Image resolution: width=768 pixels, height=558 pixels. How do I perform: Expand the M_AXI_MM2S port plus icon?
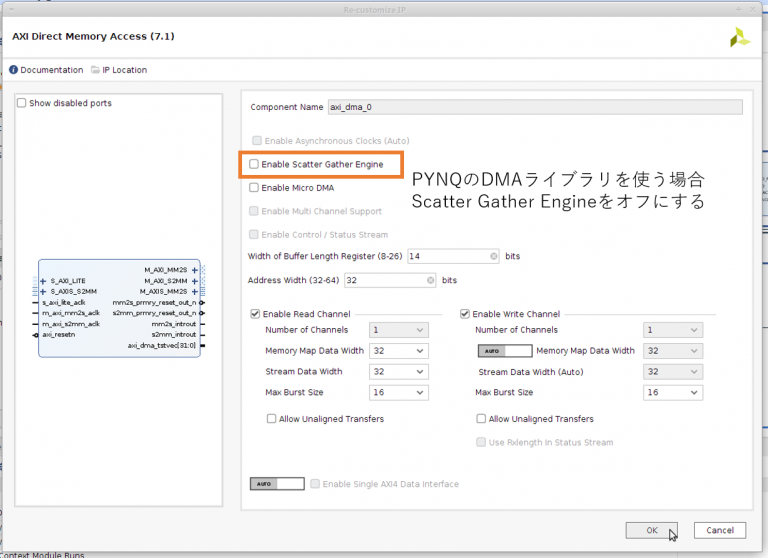tap(195, 270)
